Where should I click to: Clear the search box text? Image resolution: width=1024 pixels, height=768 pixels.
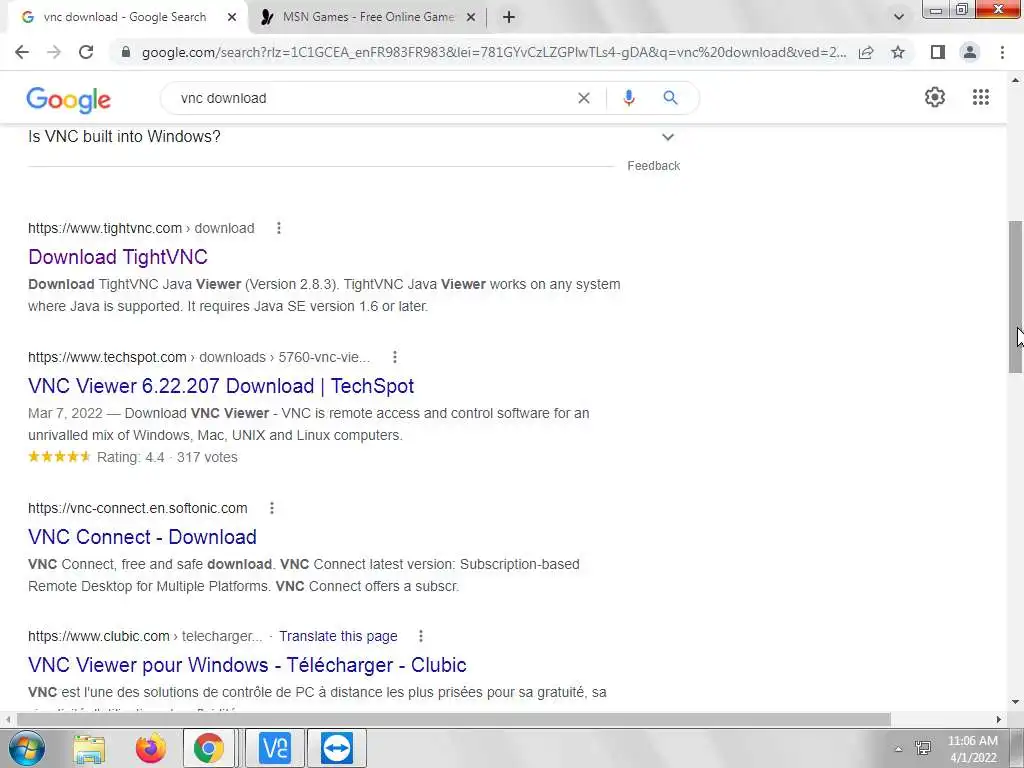tap(584, 98)
